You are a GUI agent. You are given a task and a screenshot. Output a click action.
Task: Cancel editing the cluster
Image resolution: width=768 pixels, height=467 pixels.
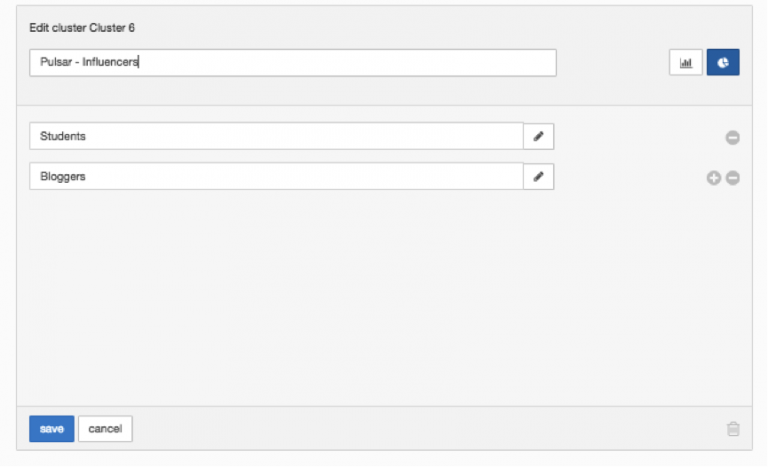coord(105,429)
